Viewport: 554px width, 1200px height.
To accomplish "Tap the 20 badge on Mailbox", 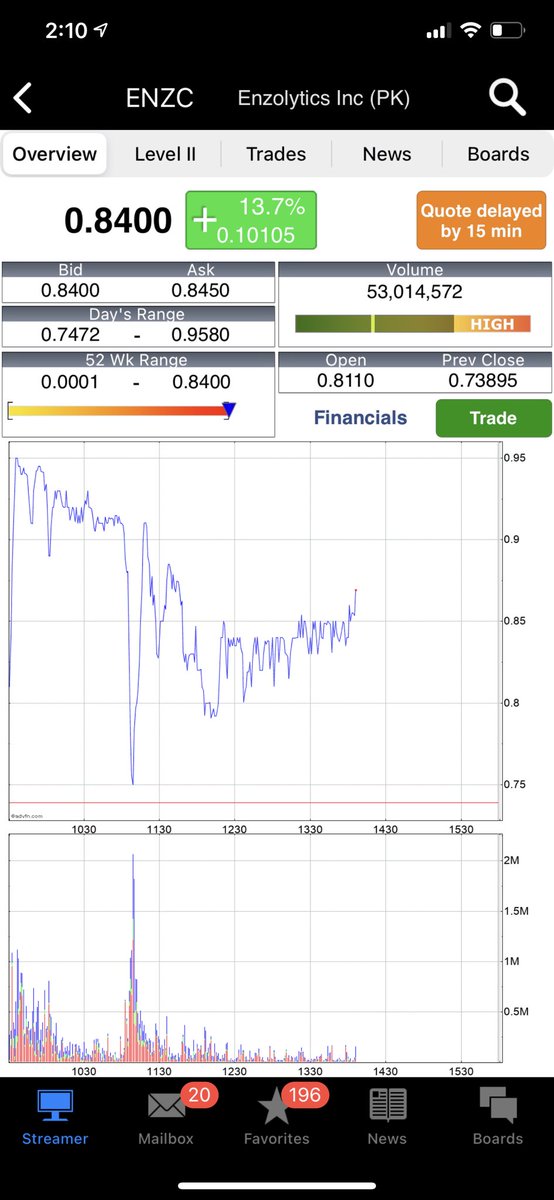I will [199, 1095].
